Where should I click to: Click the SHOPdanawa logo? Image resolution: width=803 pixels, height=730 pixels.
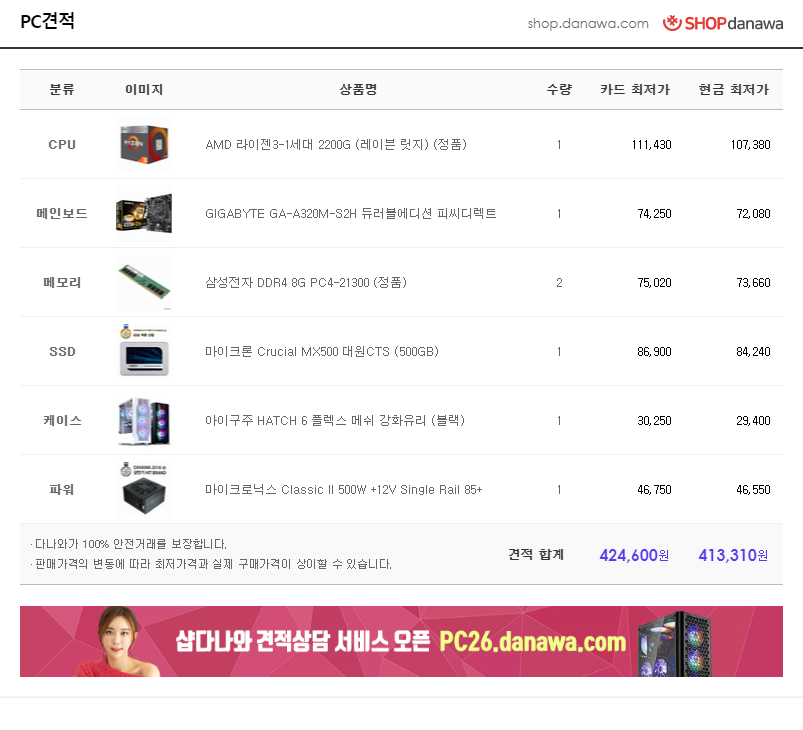[723, 23]
